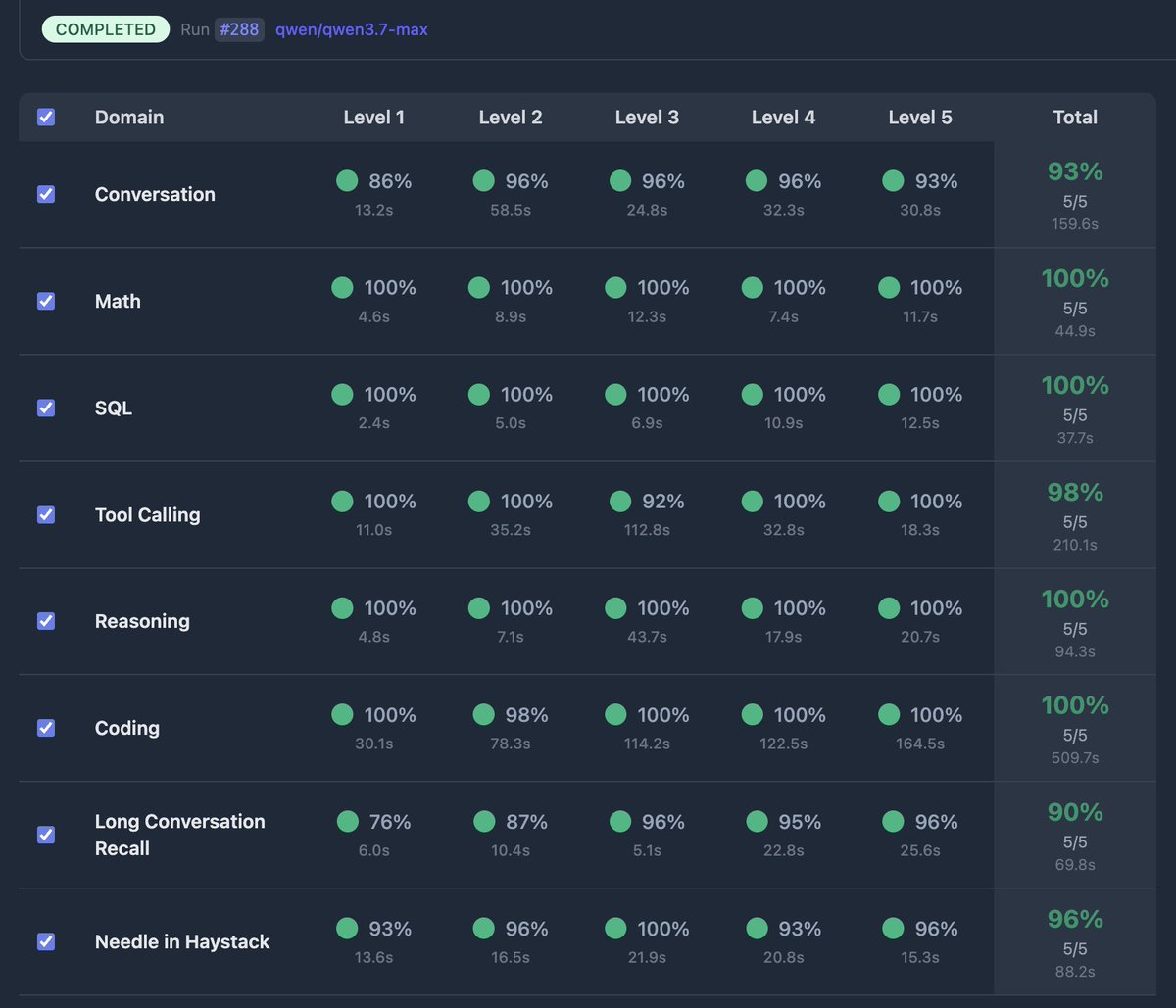Click the 90% total for Long Conversation Recall
The image size is (1176, 1008).
click(x=1075, y=812)
